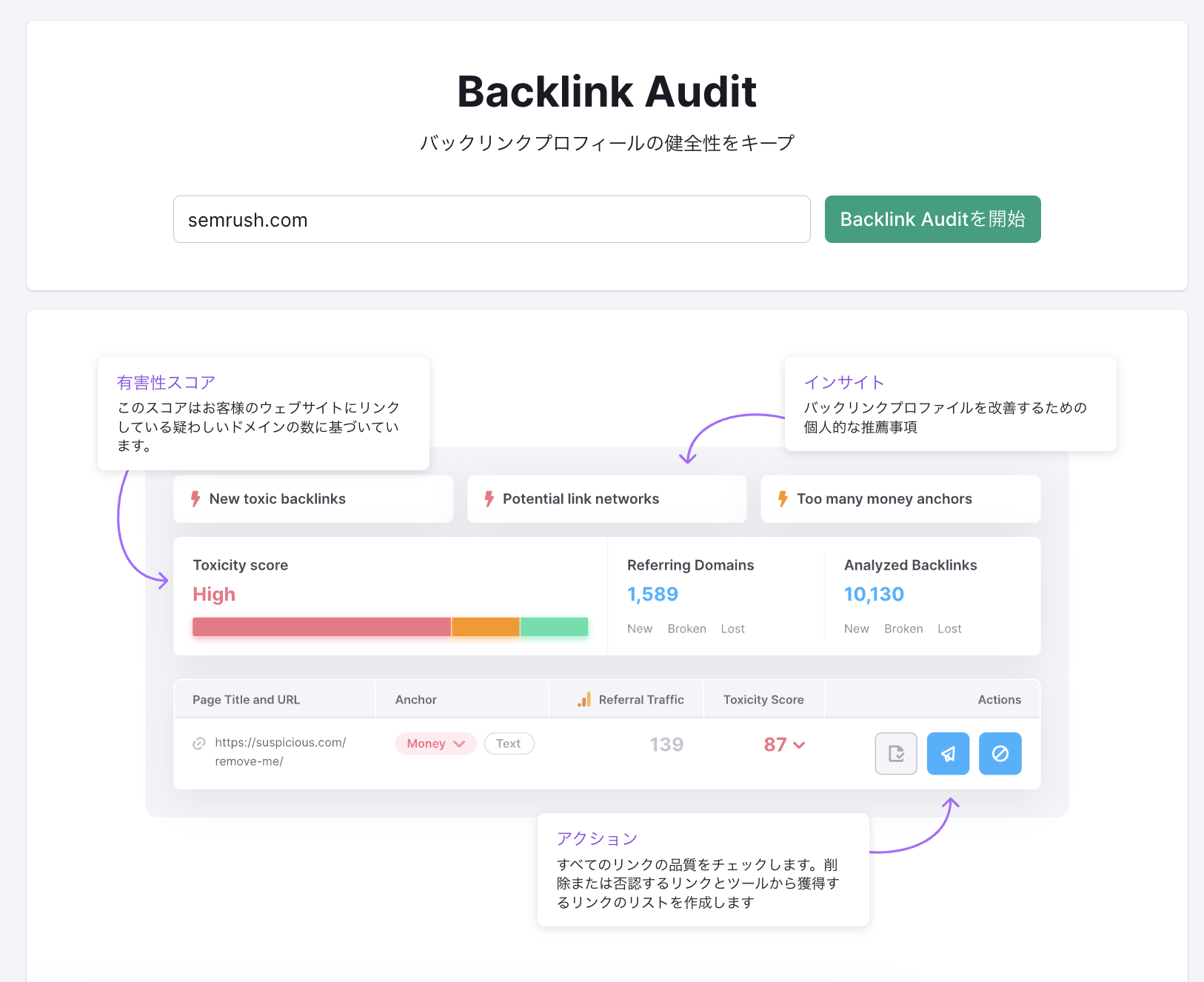Select New under Analyzed Backlinks
This screenshot has height=982, width=1204.
click(x=857, y=629)
